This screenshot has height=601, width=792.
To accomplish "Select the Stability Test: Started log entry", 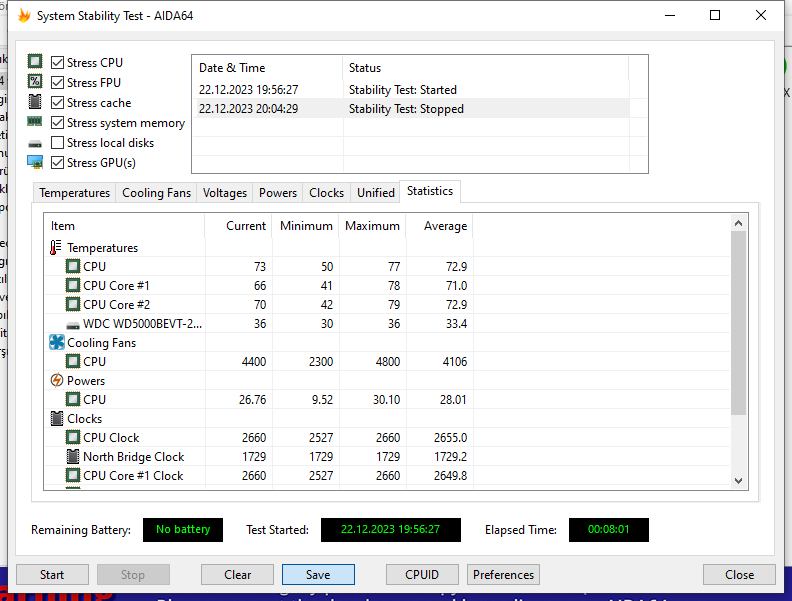I will click(411, 90).
